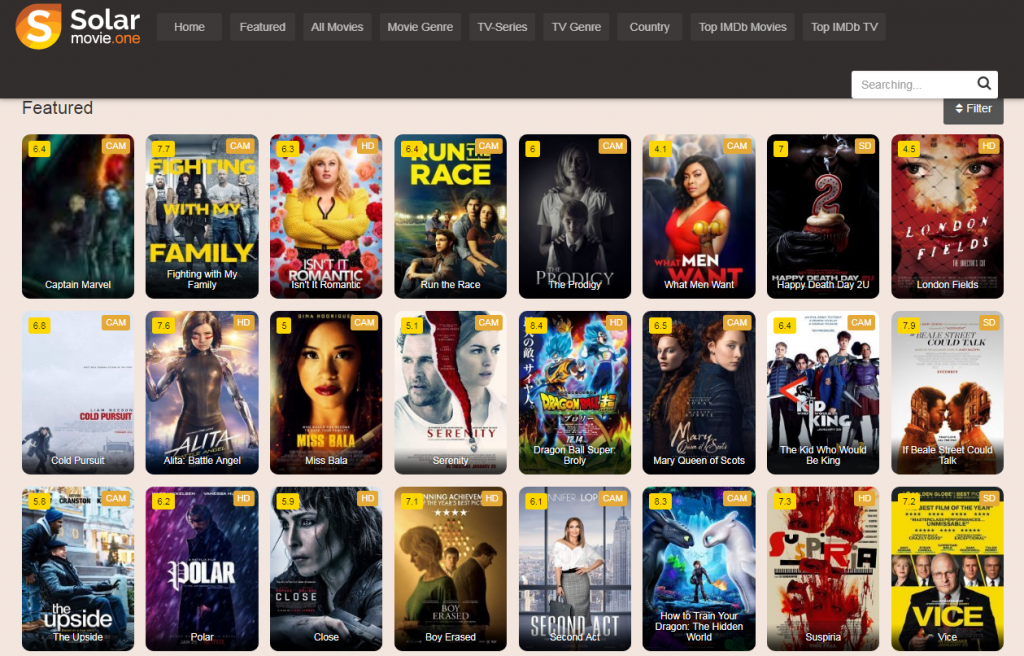Screen dimensions: 1024x656
Task: Click the Solarmovie.one logo
Action: pos(78,26)
